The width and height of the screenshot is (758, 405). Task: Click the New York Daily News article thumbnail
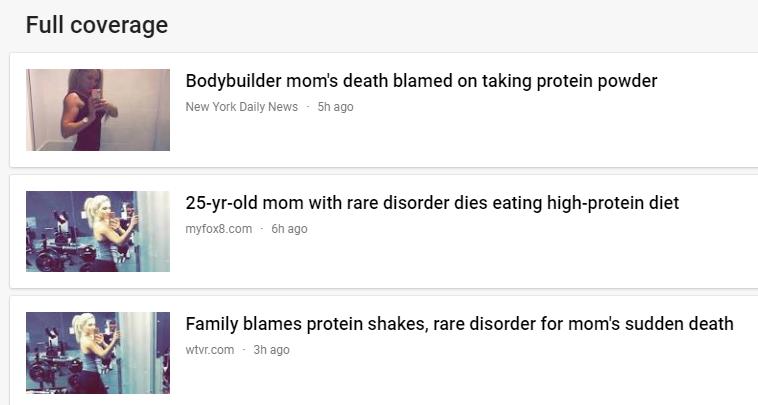[98, 110]
